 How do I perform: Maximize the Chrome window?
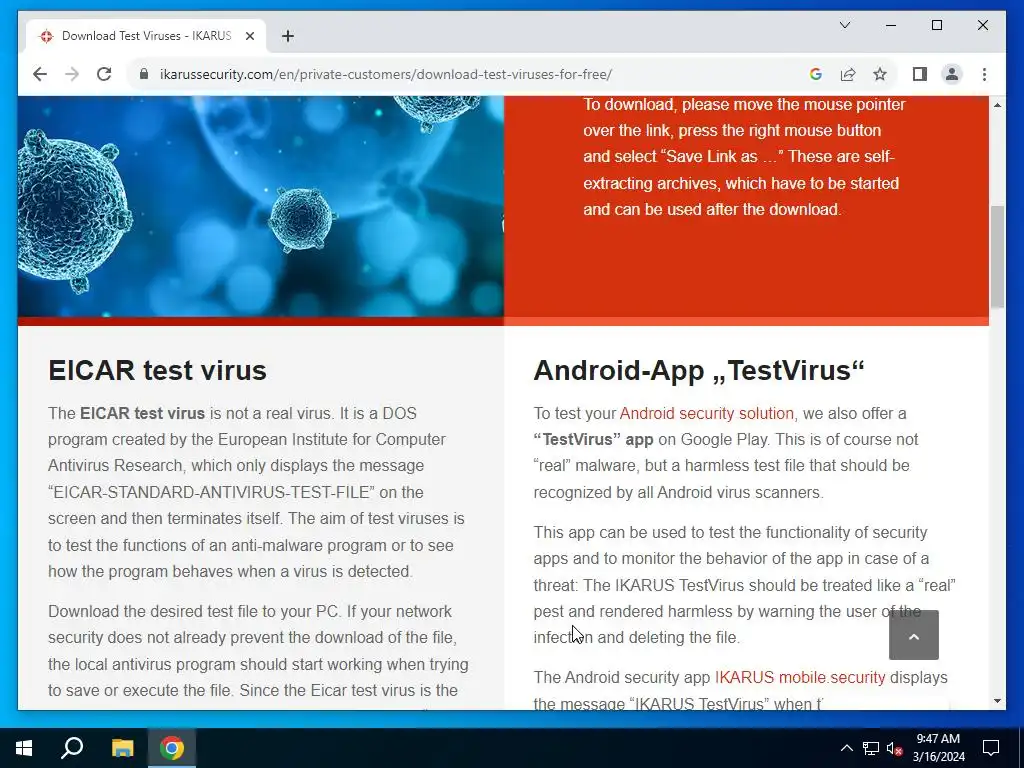coord(936,25)
